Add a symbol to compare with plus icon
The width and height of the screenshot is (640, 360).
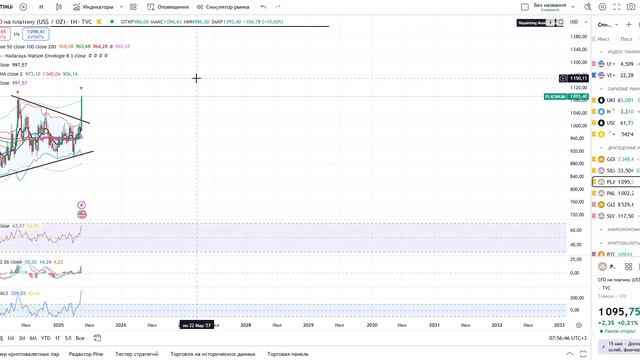(23, 7)
